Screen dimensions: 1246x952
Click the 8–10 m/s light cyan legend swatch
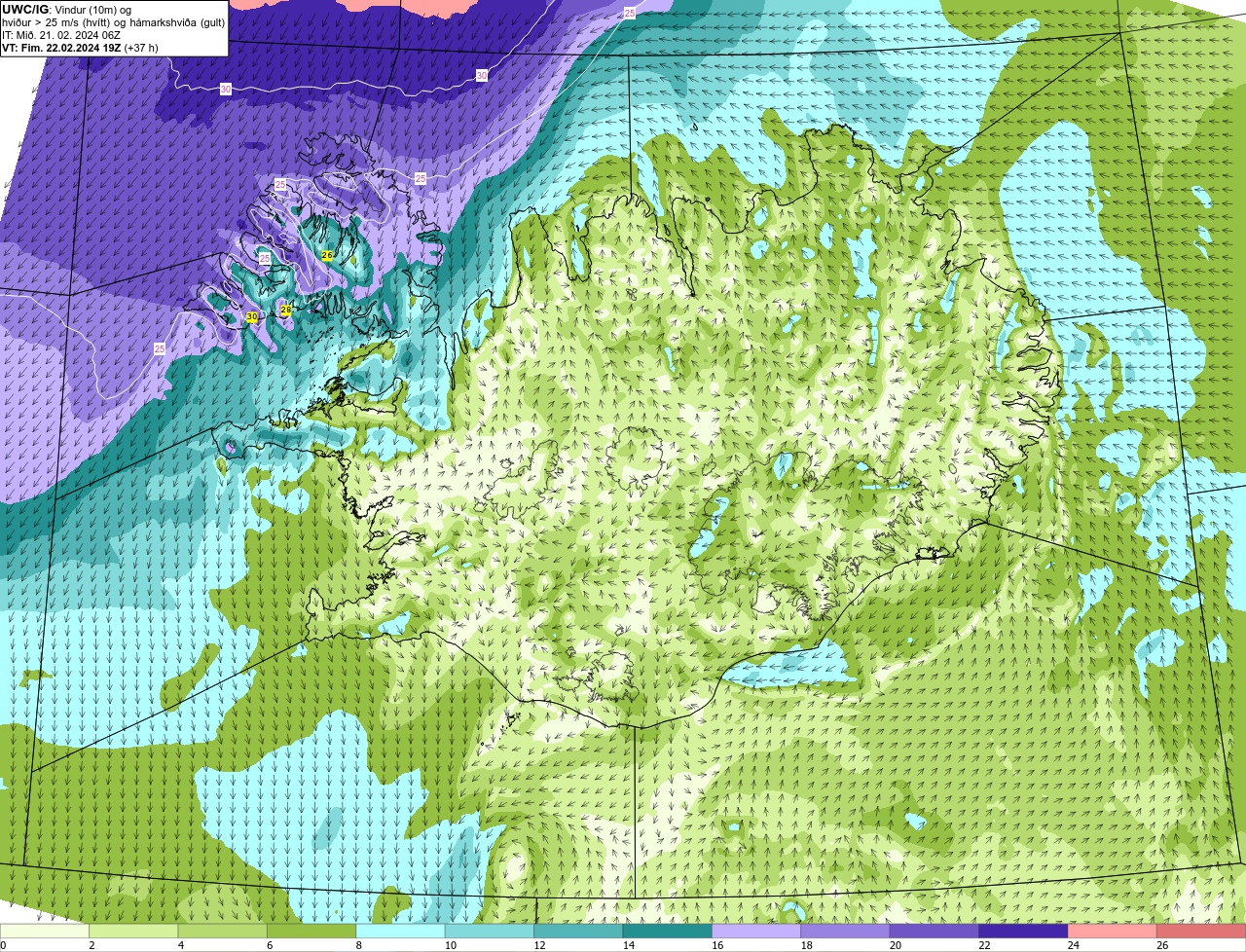(x=400, y=931)
